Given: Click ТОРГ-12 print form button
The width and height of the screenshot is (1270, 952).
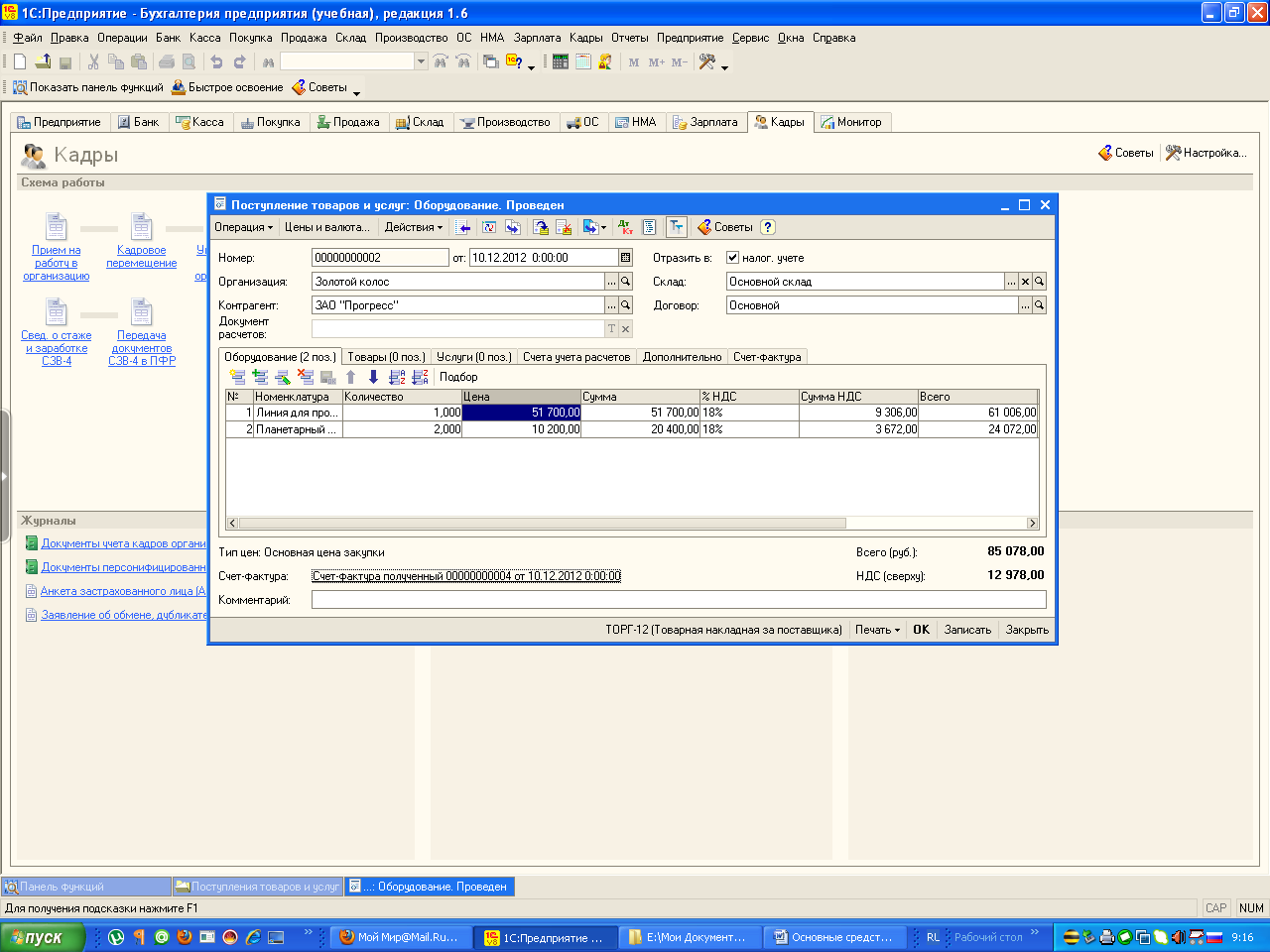Looking at the screenshot, I should click(x=723, y=630).
